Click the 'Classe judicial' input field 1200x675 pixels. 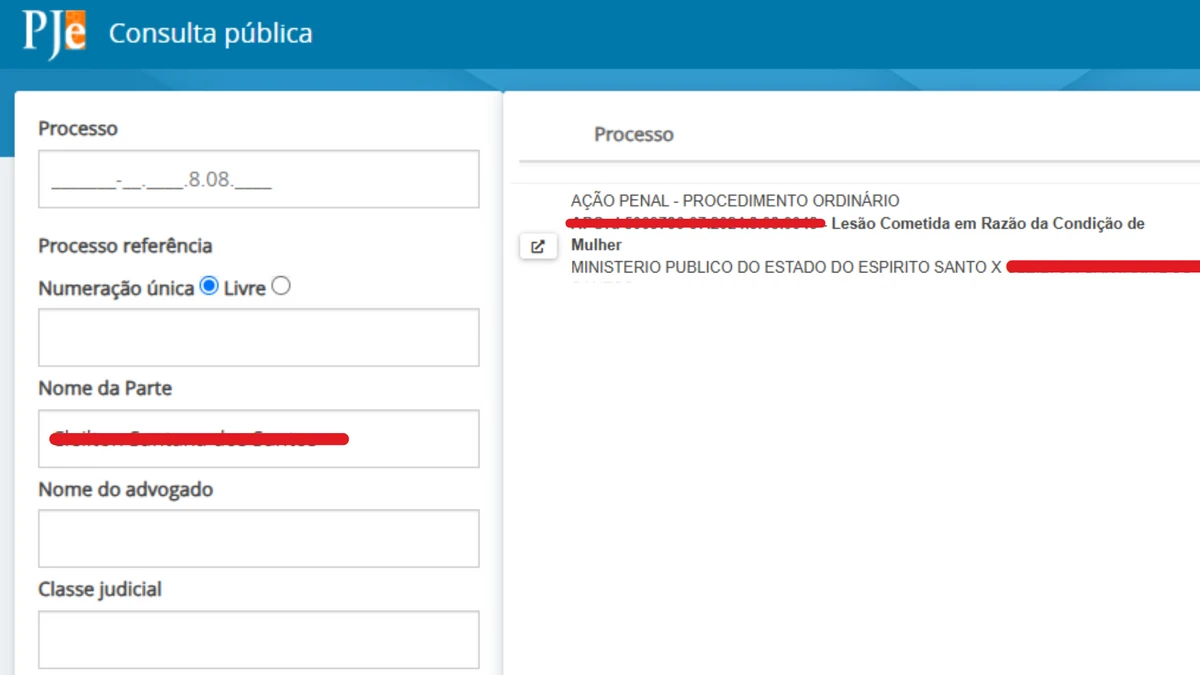pos(258,638)
